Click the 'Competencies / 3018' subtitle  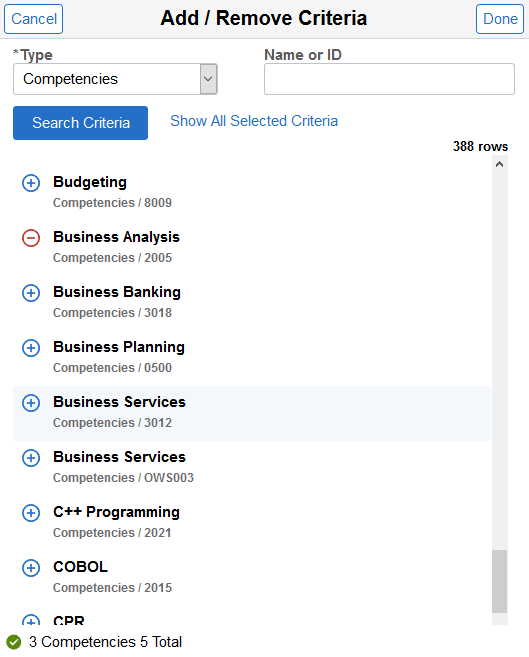[x=112, y=313]
